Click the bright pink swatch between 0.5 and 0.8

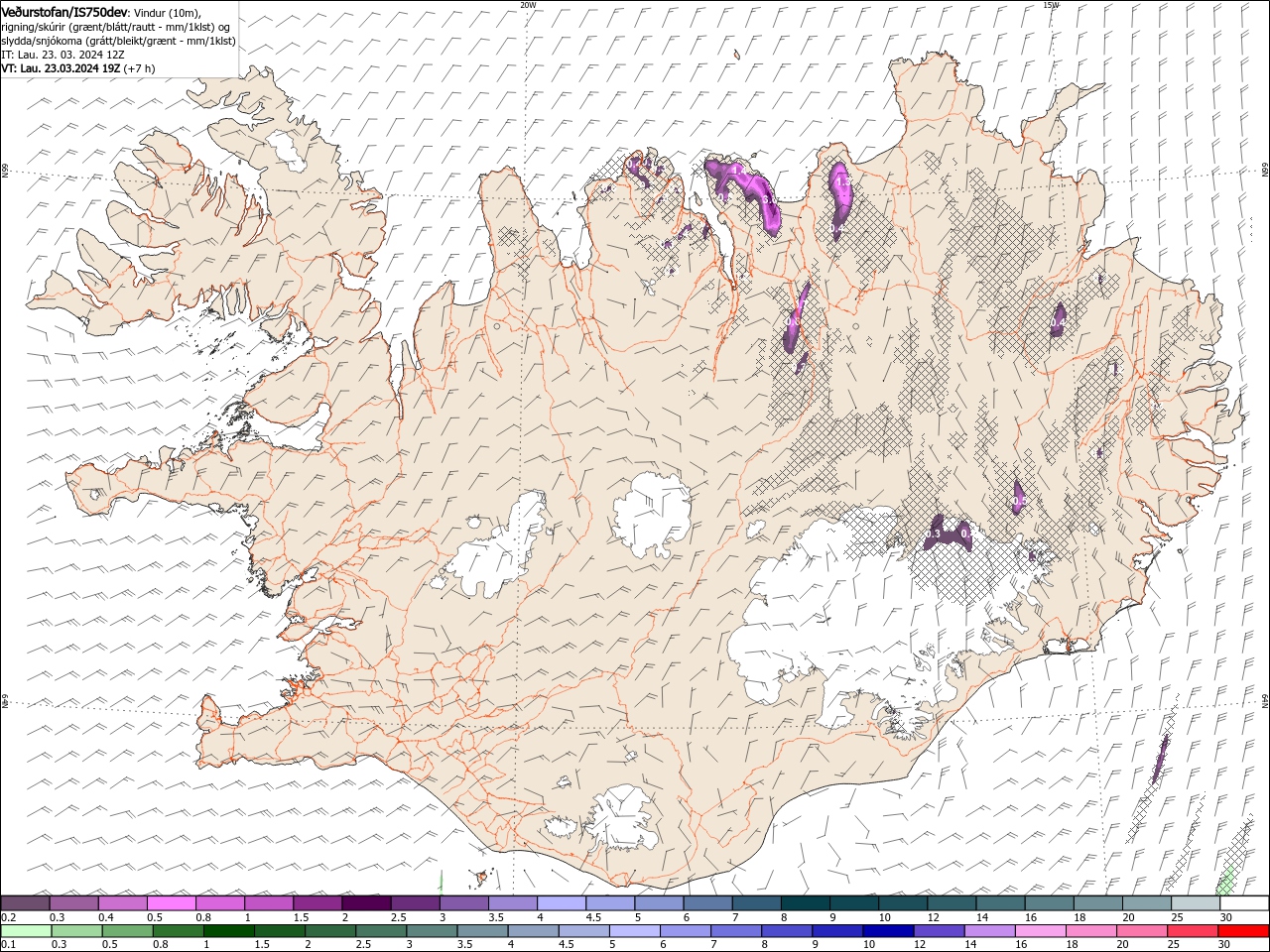[x=171, y=903]
